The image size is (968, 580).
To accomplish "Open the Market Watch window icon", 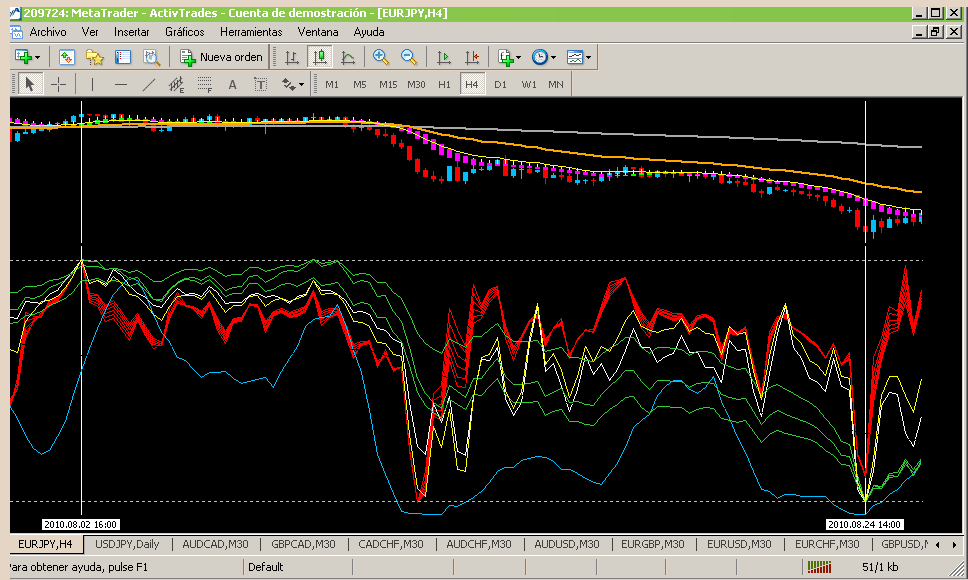I will pyautogui.click(x=67, y=58).
